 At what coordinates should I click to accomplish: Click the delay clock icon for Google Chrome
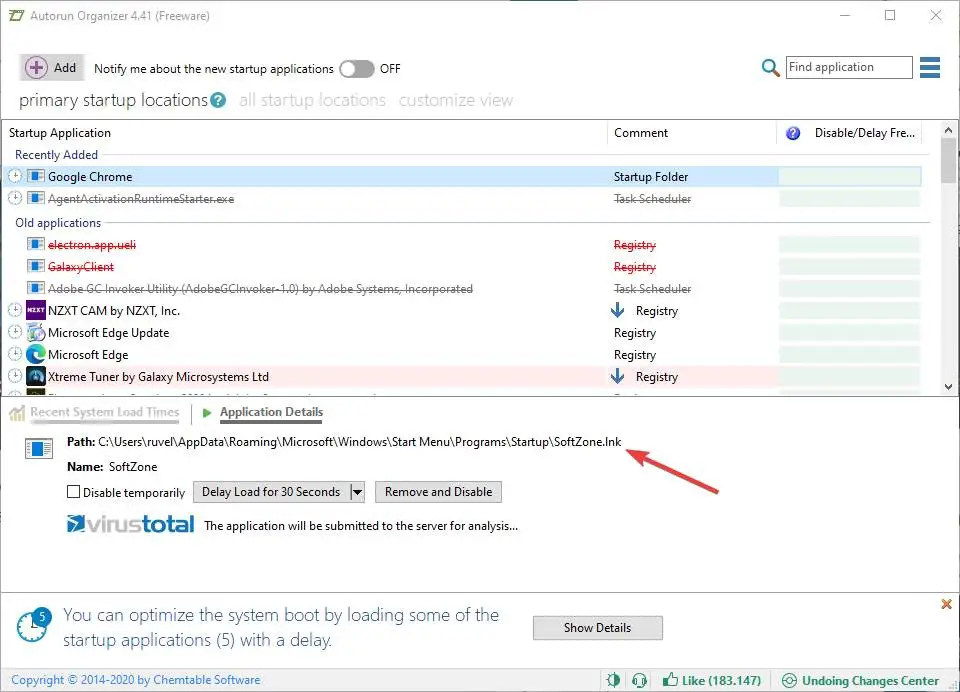[x=15, y=176]
